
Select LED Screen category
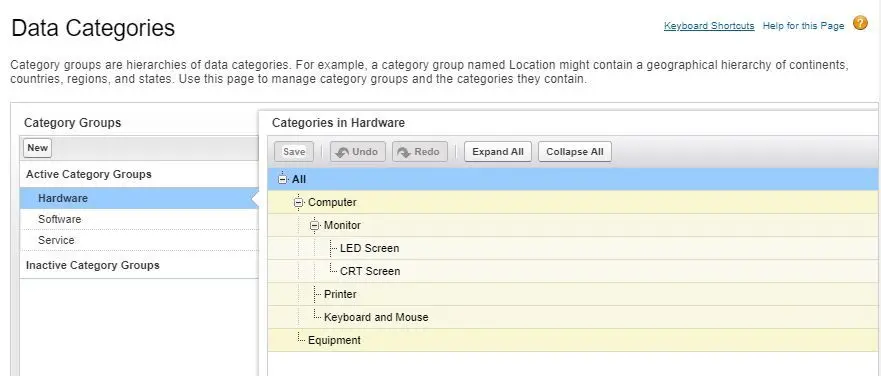tap(370, 248)
